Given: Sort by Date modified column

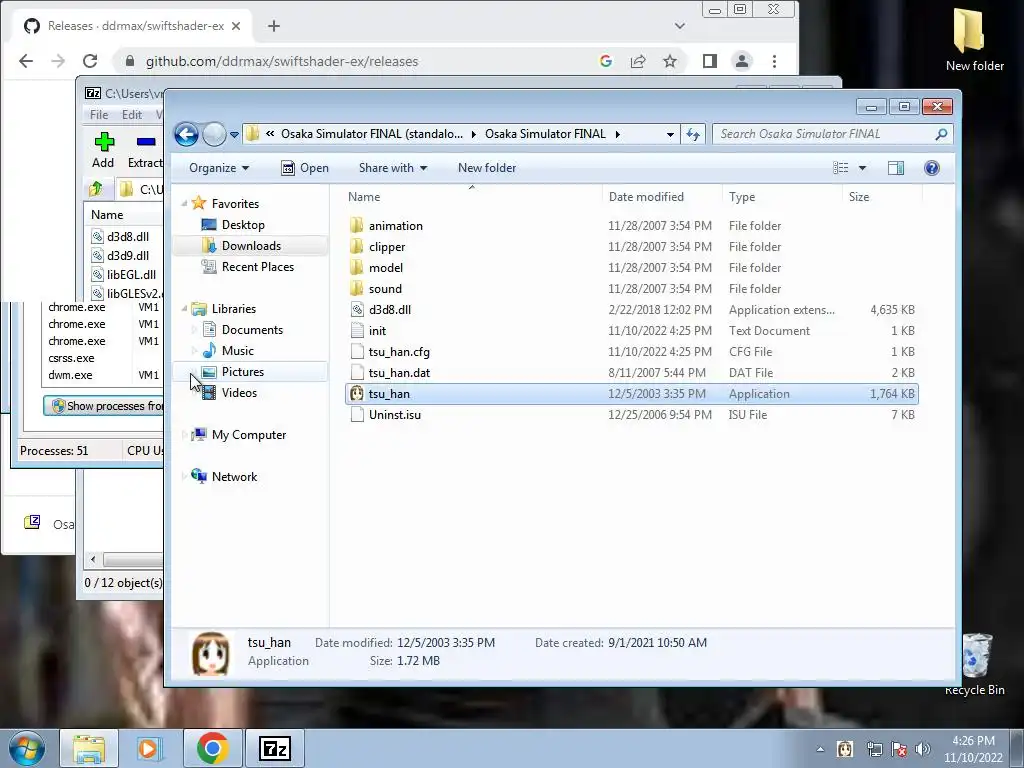Looking at the screenshot, I should point(646,197).
